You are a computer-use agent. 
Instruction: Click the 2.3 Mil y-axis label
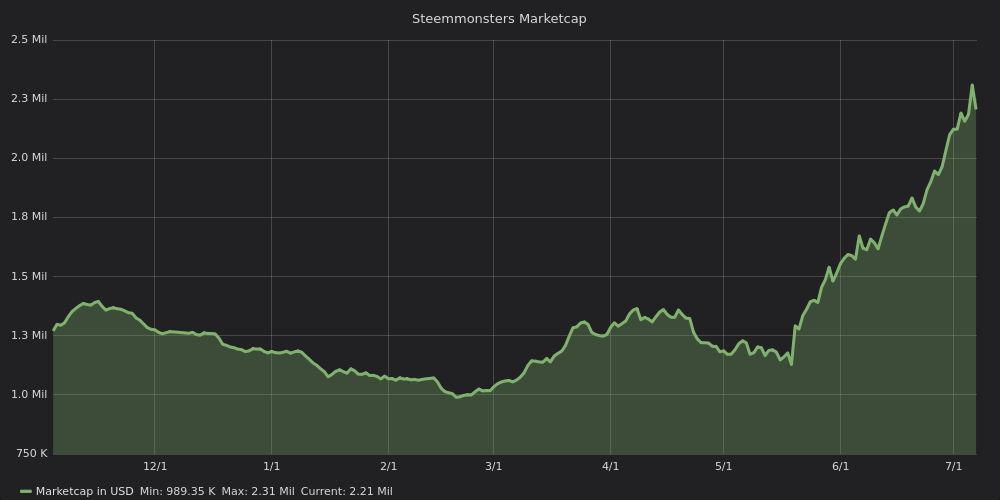(x=29, y=98)
